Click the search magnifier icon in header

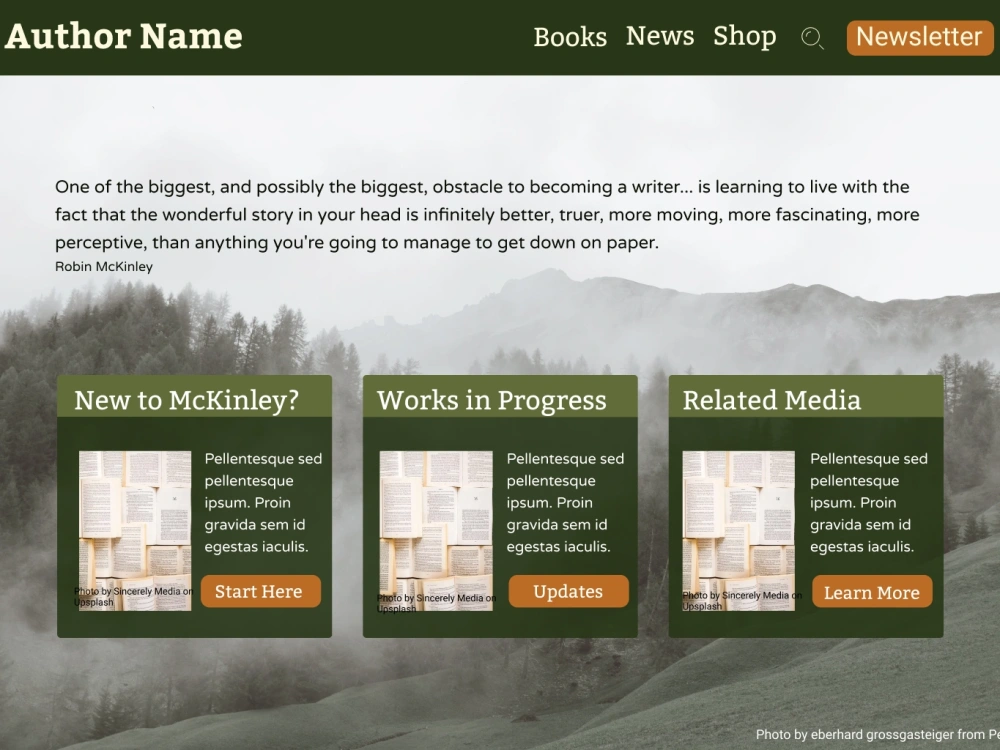(x=812, y=38)
